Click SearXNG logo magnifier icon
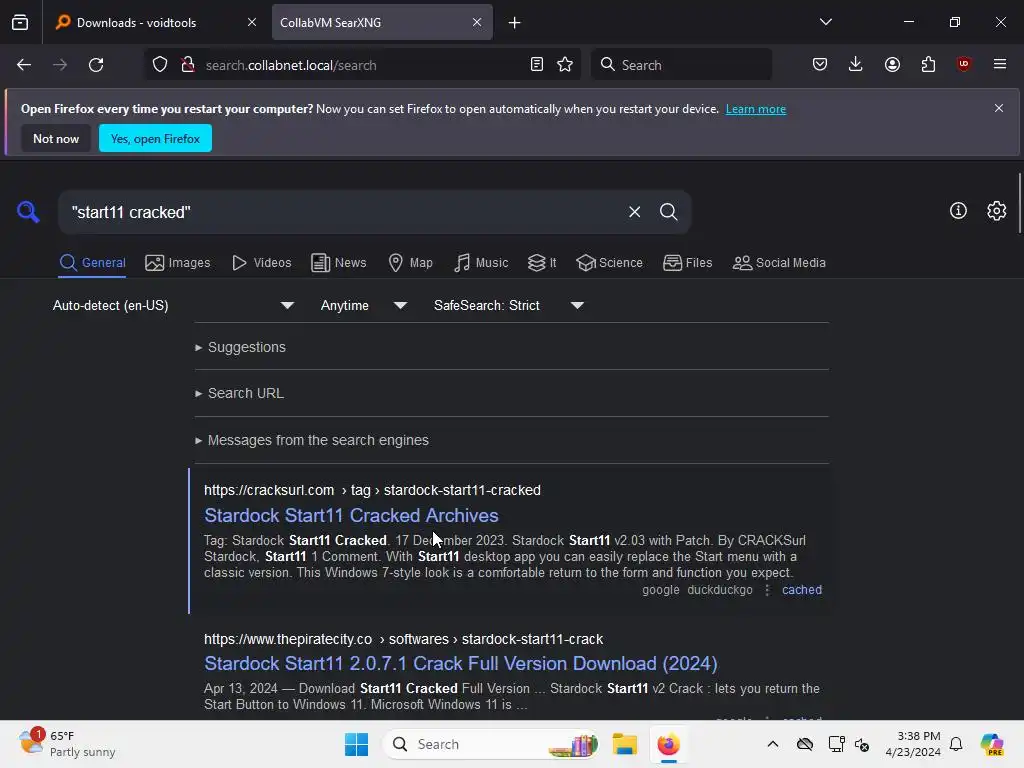 click(x=28, y=212)
